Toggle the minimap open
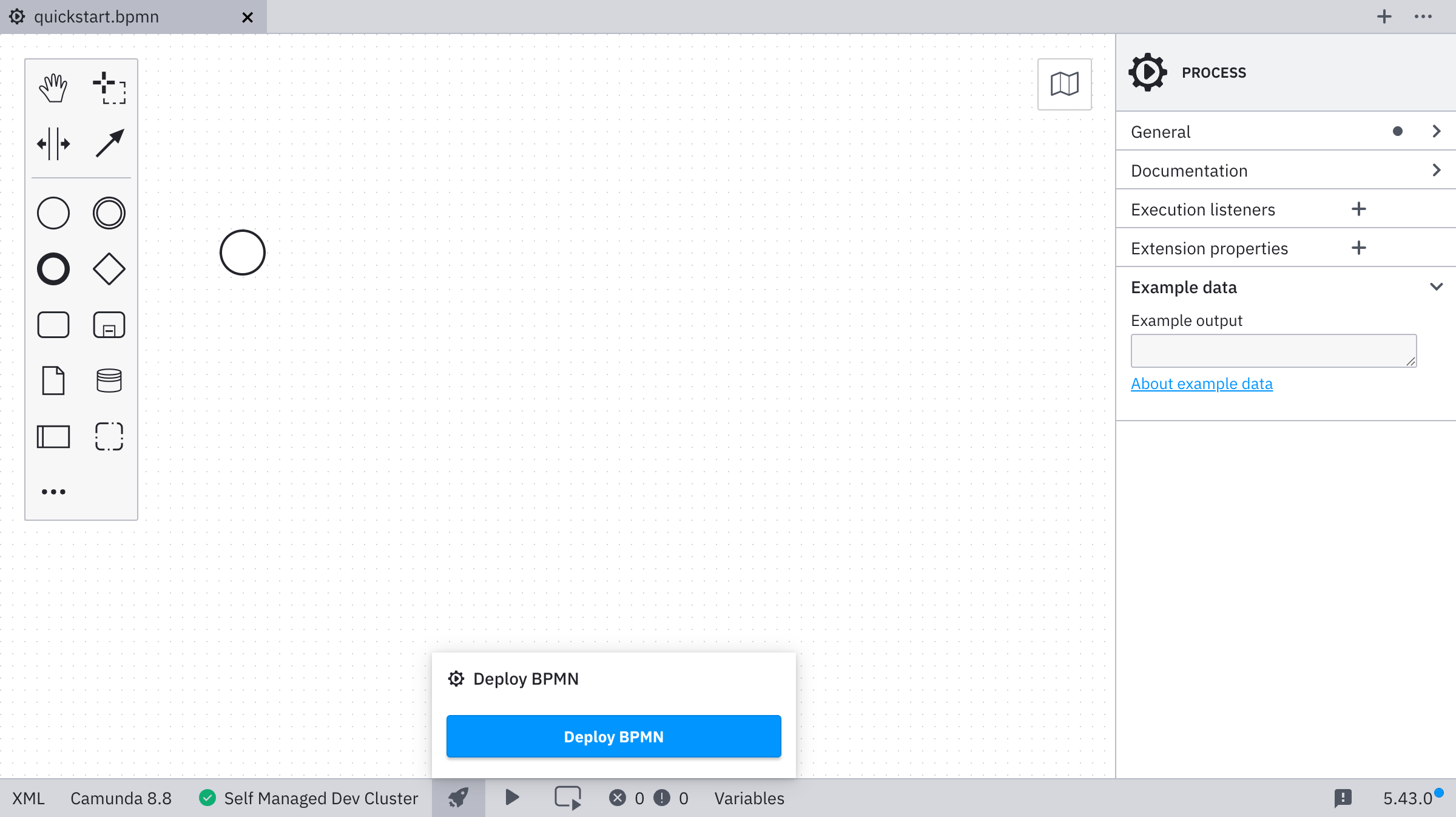The width and height of the screenshot is (1456, 817). pos(1064,84)
